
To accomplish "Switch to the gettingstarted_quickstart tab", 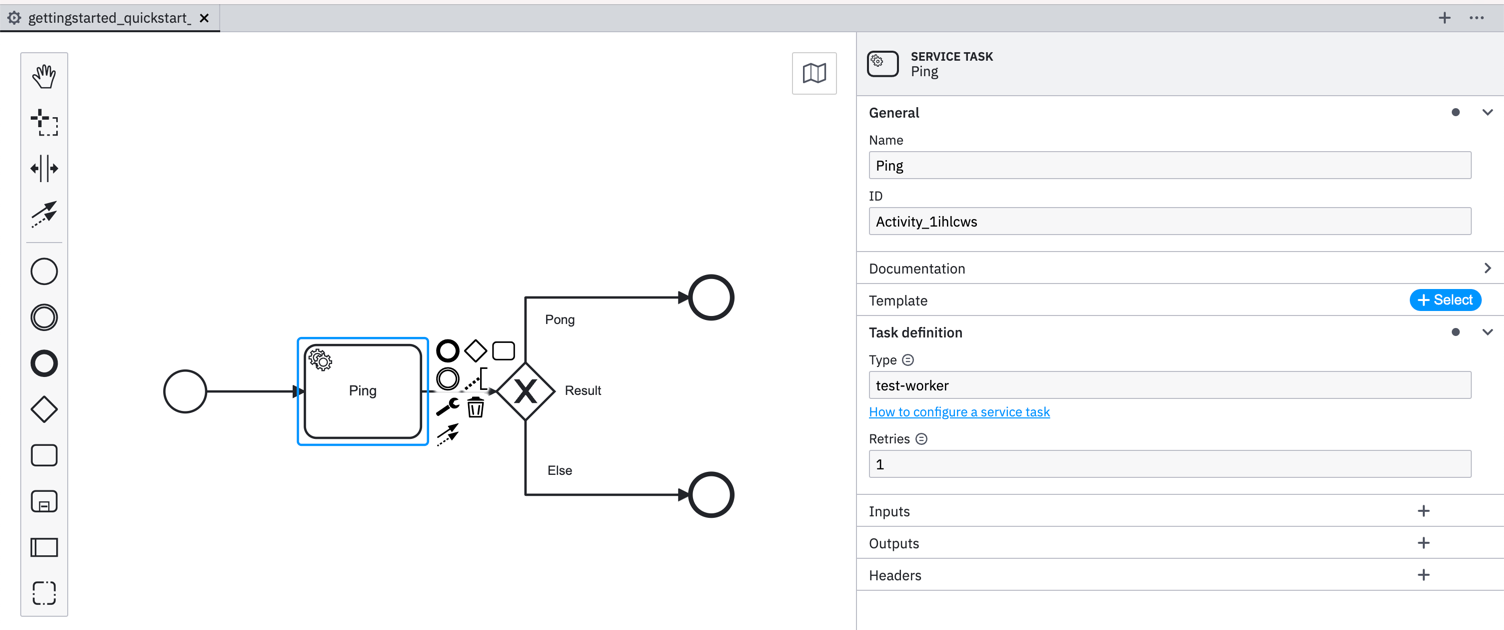I will point(108,18).
